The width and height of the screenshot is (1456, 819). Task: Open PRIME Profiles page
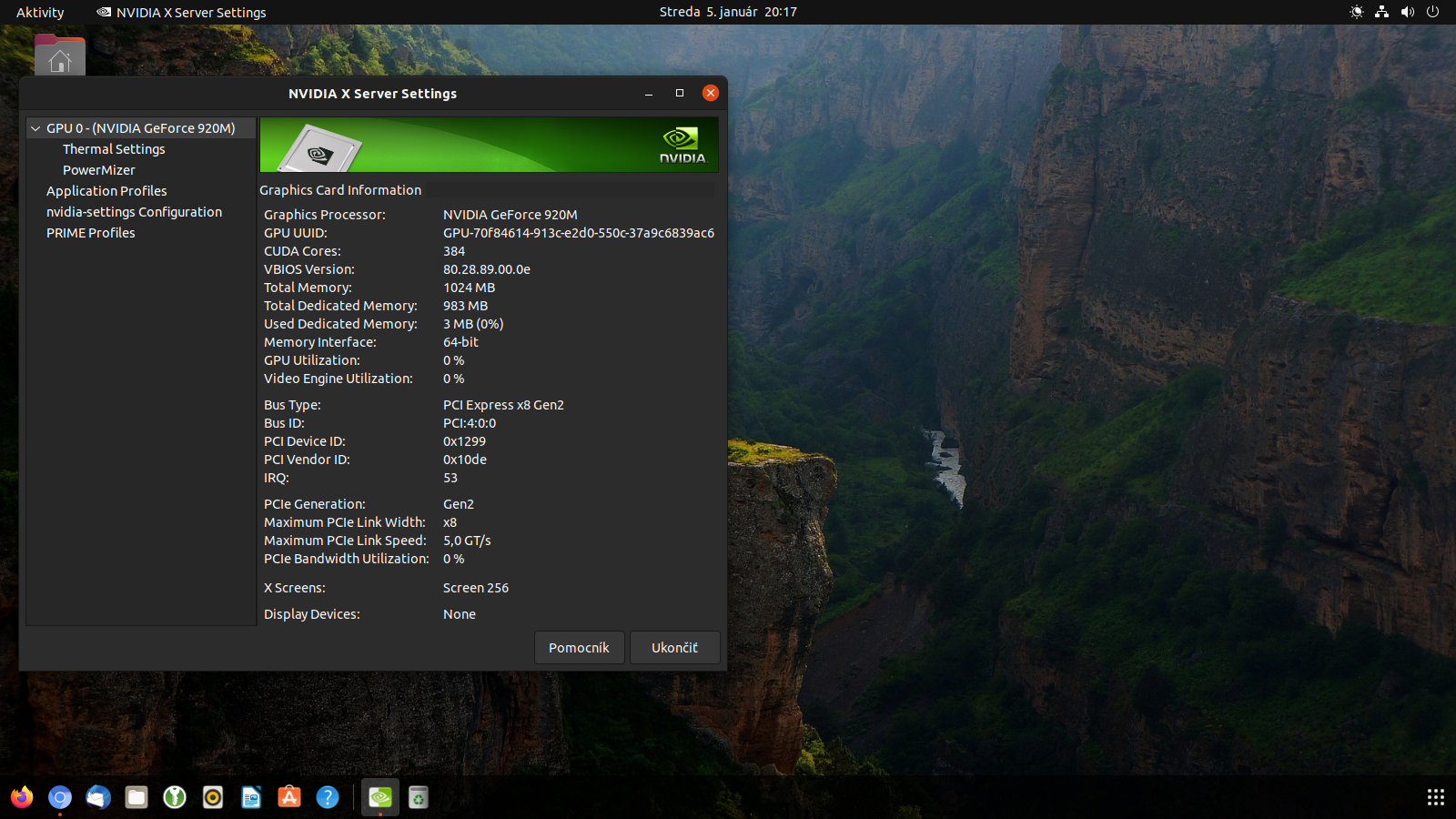click(90, 233)
